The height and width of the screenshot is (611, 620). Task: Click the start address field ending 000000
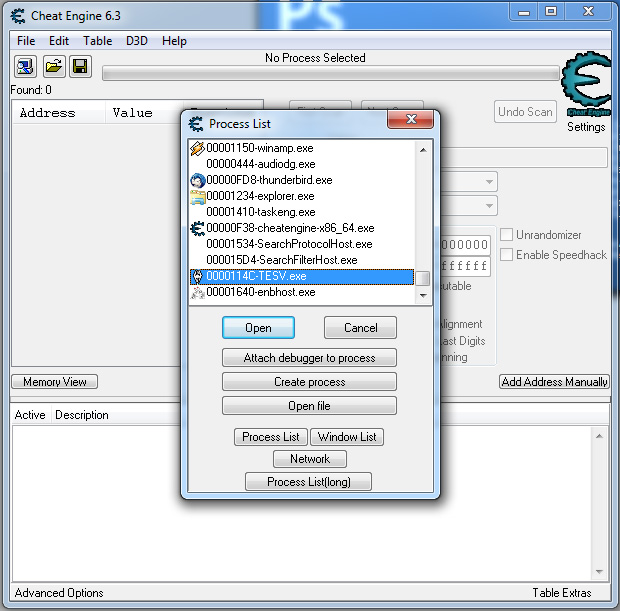tap(465, 245)
